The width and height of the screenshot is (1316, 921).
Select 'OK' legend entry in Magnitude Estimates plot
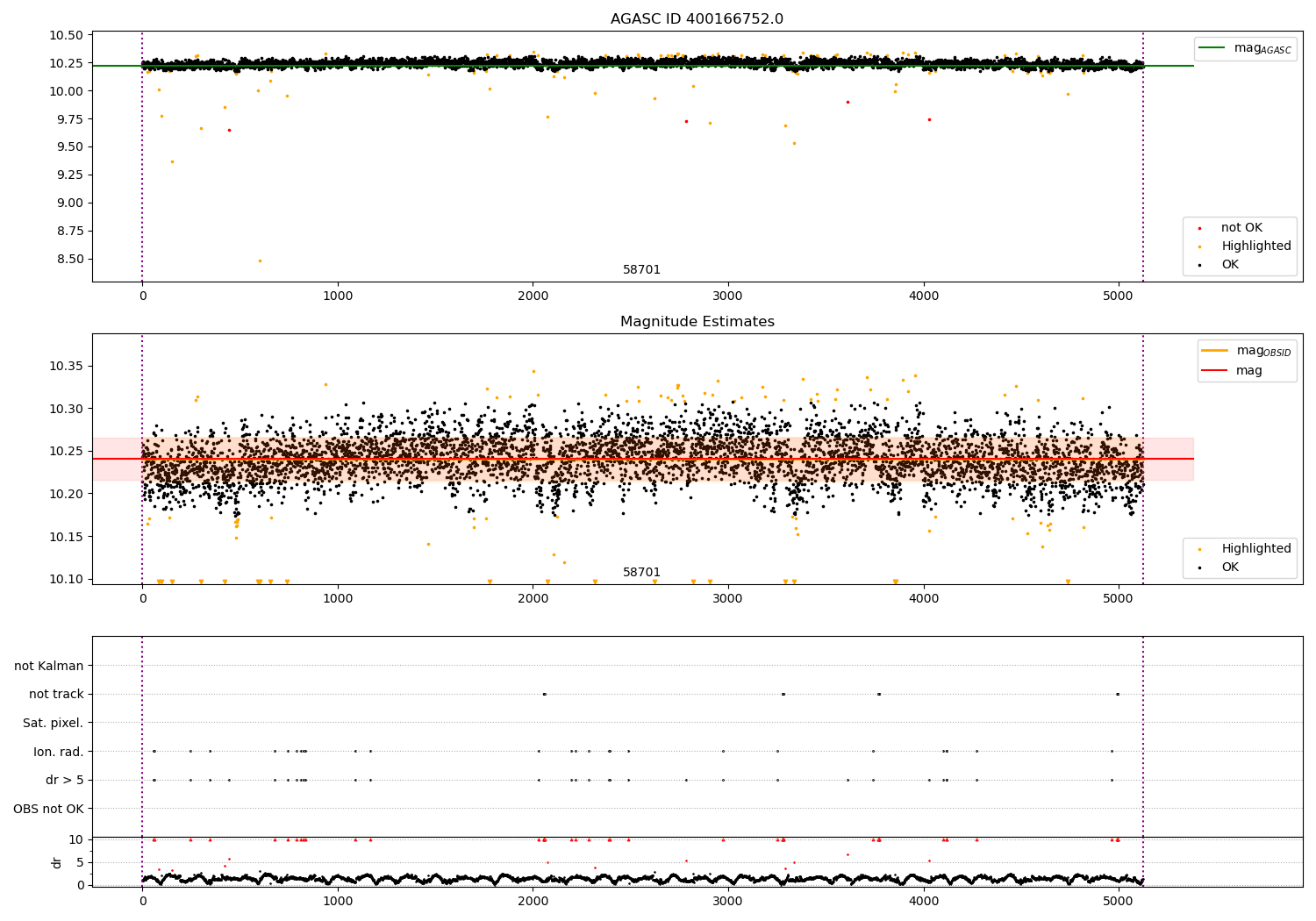click(x=1230, y=568)
